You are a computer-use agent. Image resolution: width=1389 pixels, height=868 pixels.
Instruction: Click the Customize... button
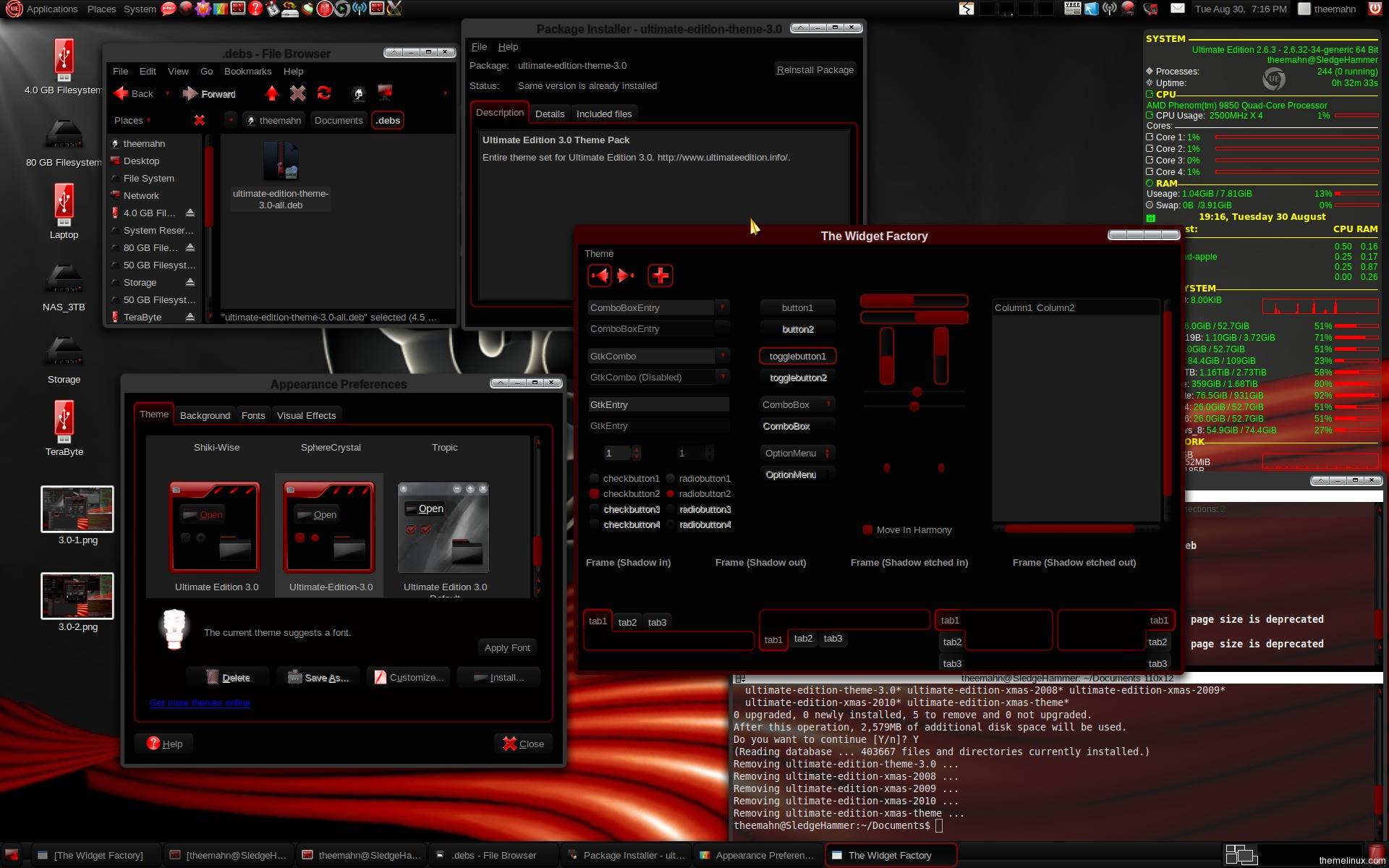point(409,677)
